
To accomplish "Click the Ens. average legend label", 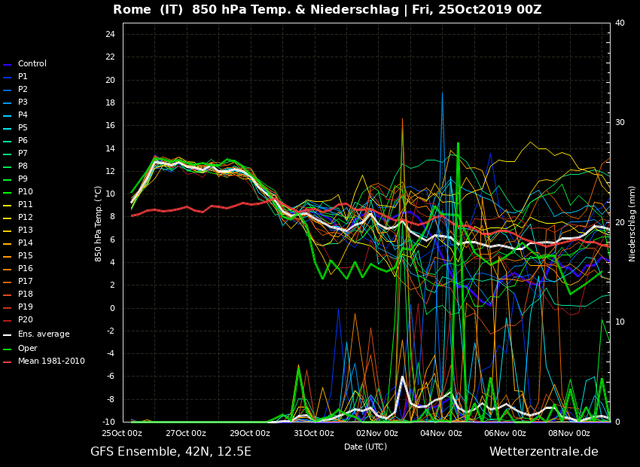I will coord(44,334).
